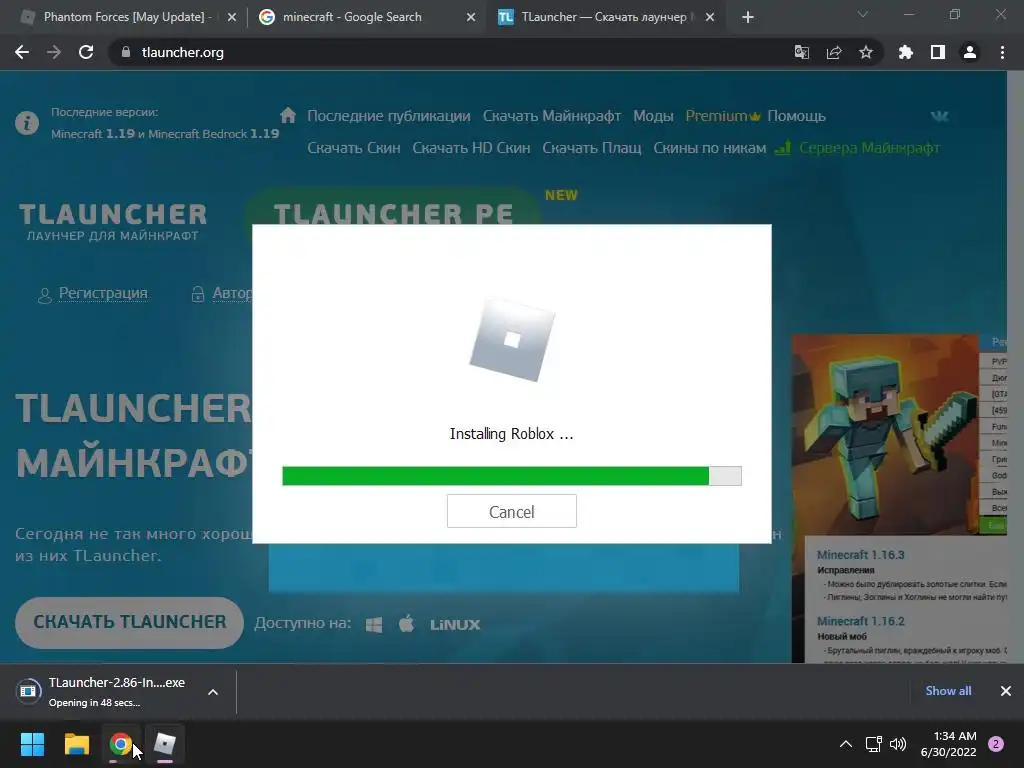Toggle Chrome side panel icon

click(938, 52)
